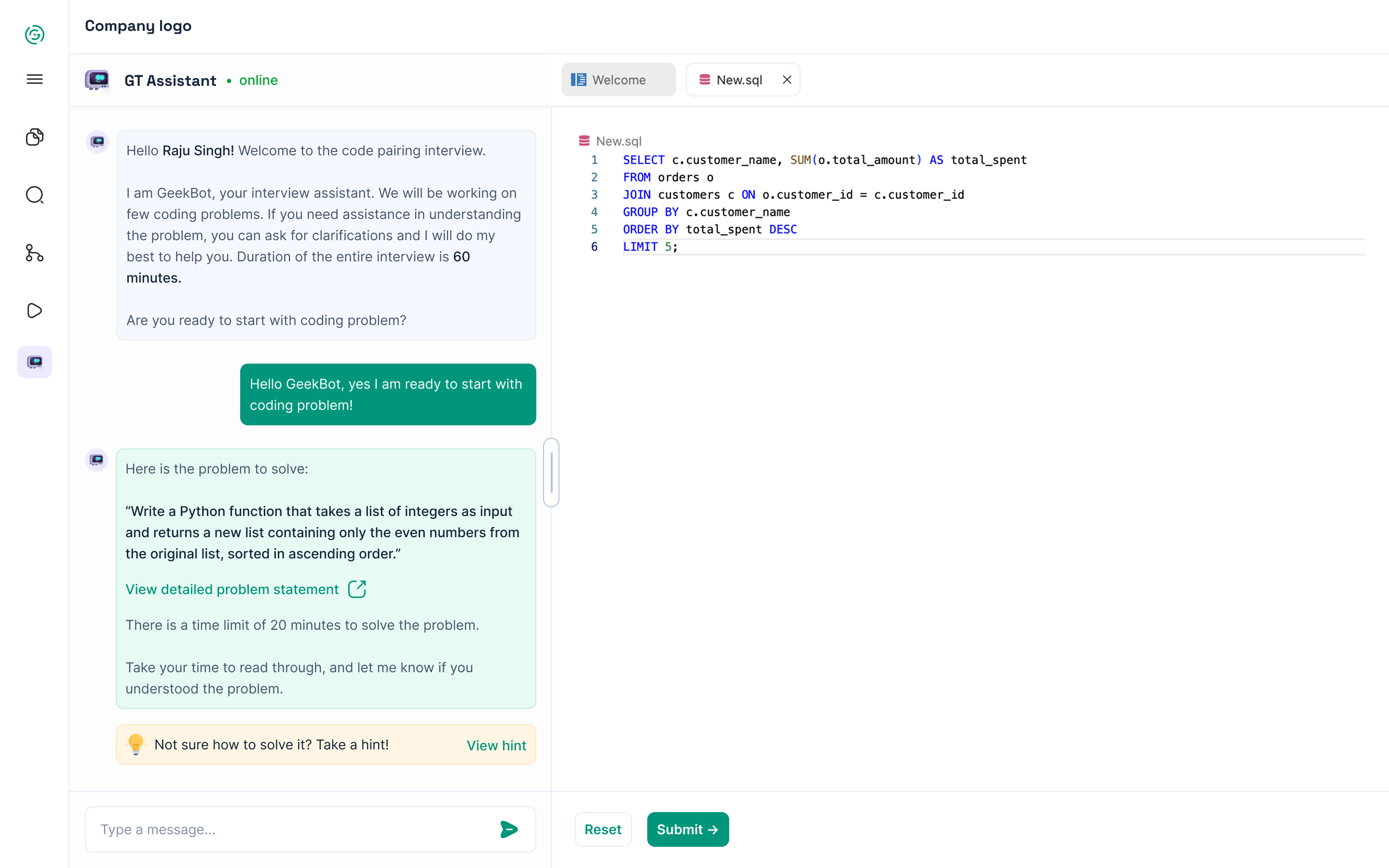Viewport: 1389px width, 868px height.
Task: Open source control branch icon
Action: click(x=34, y=253)
